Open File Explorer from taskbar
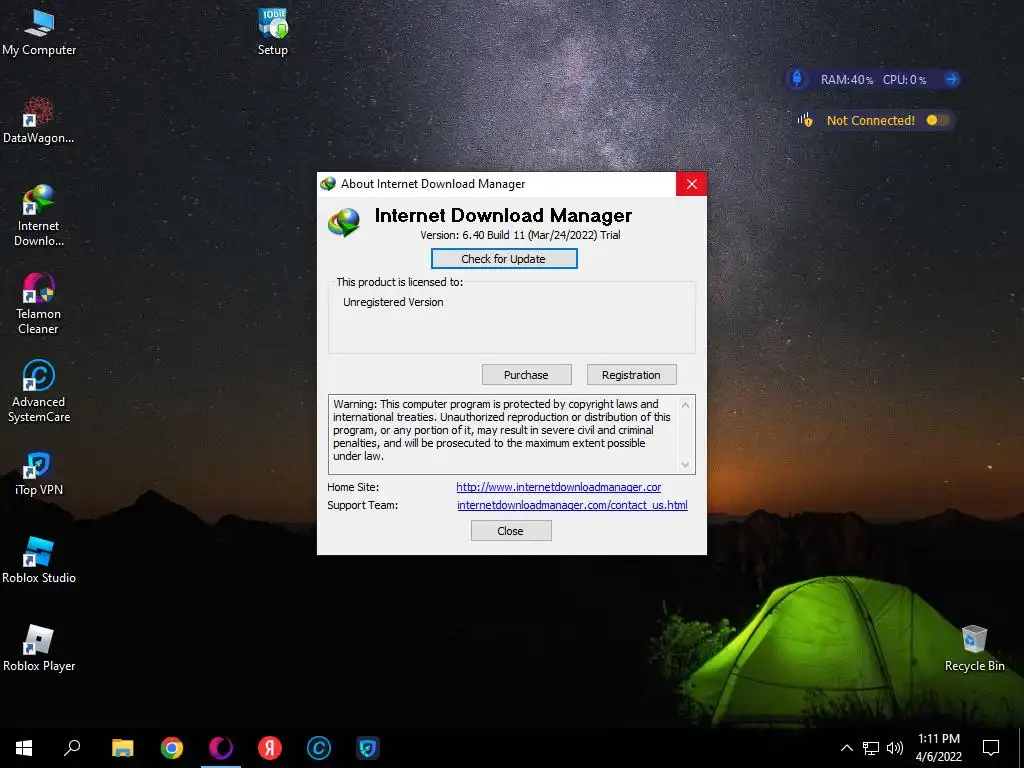Screen dimensions: 1024x768 (122, 748)
